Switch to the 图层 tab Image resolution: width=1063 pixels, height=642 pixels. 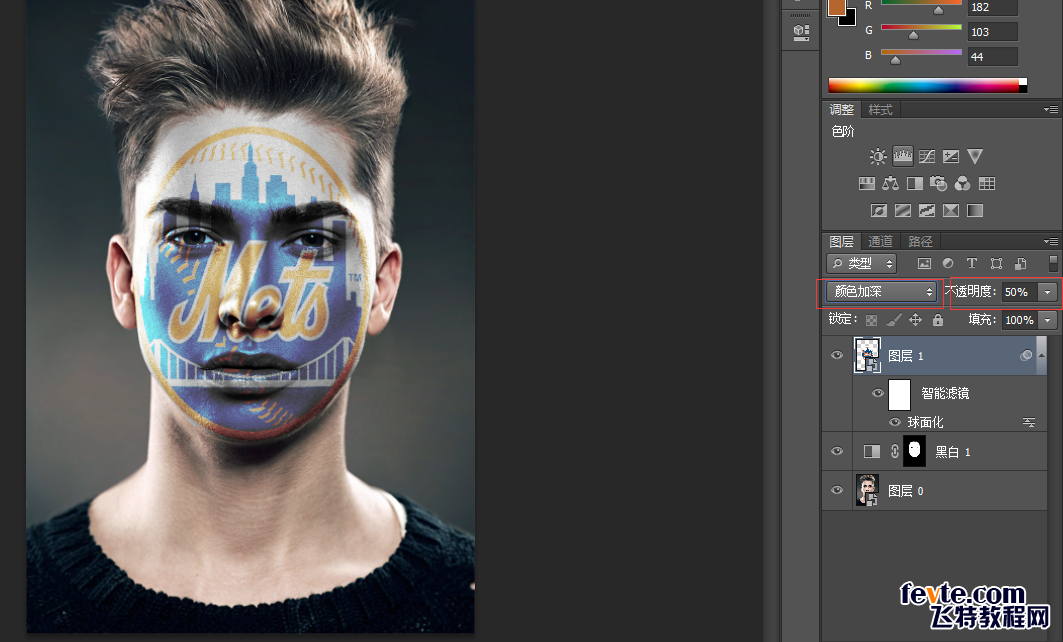coord(841,241)
